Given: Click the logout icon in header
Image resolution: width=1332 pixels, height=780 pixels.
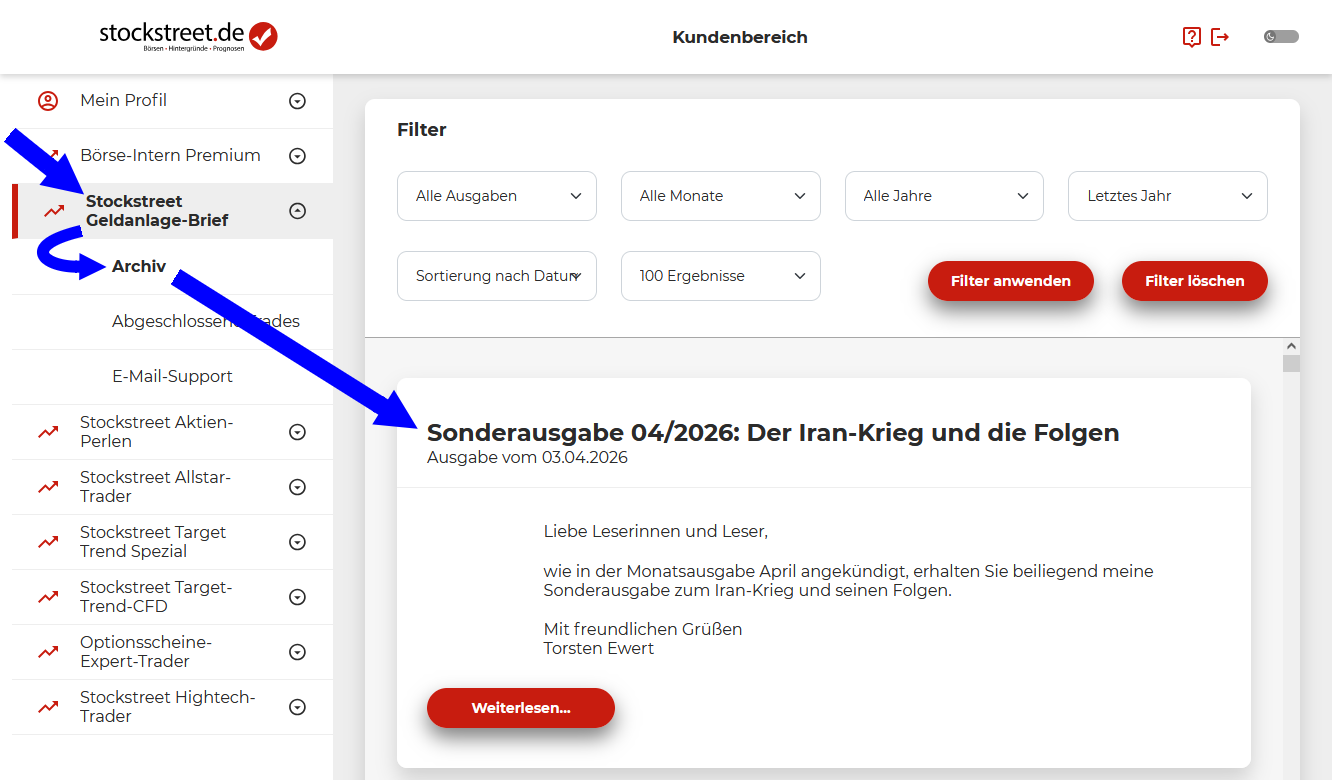Looking at the screenshot, I should (1220, 37).
